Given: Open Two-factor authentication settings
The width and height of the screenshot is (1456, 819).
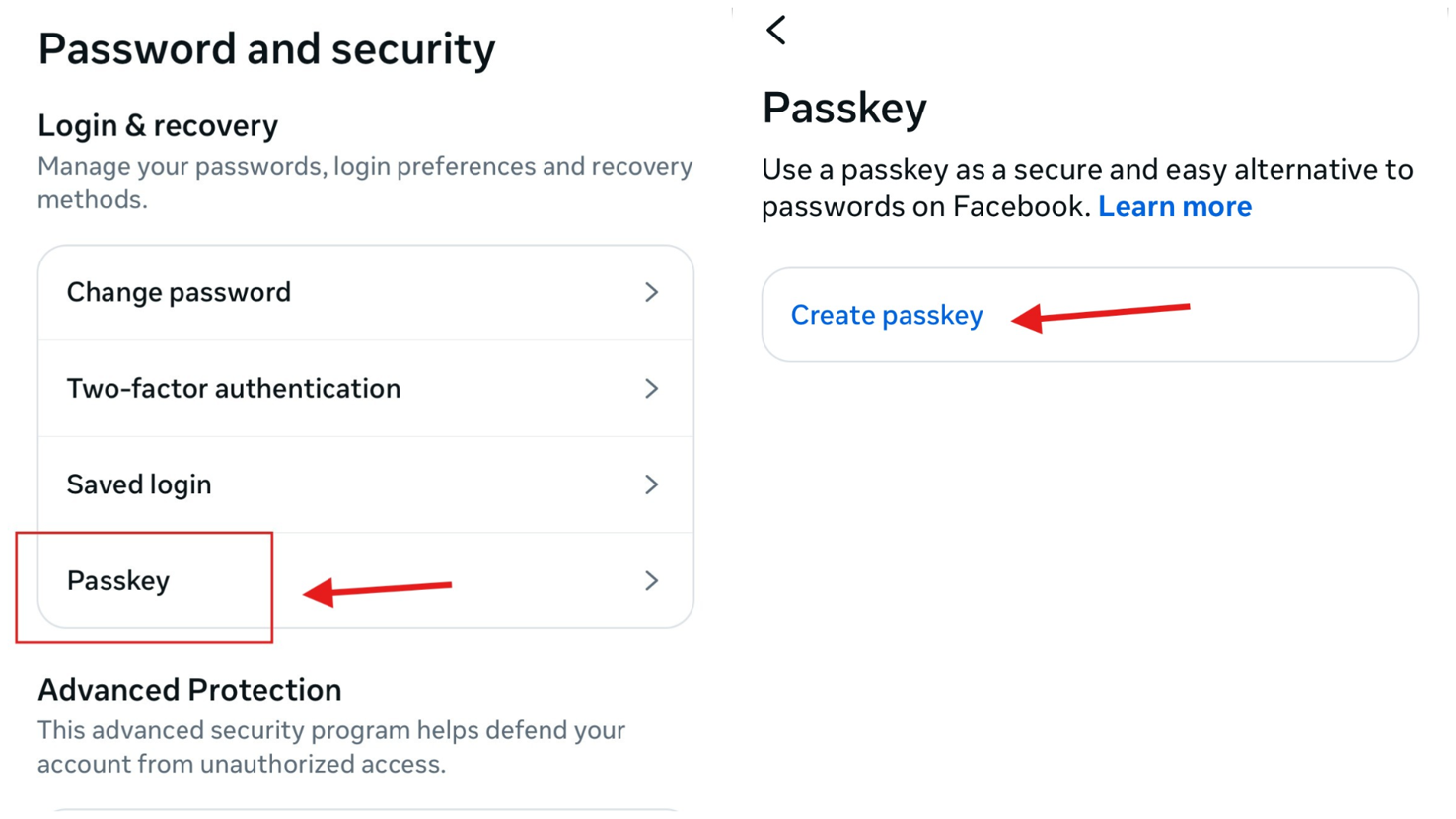Looking at the screenshot, I should pos(233,388).
